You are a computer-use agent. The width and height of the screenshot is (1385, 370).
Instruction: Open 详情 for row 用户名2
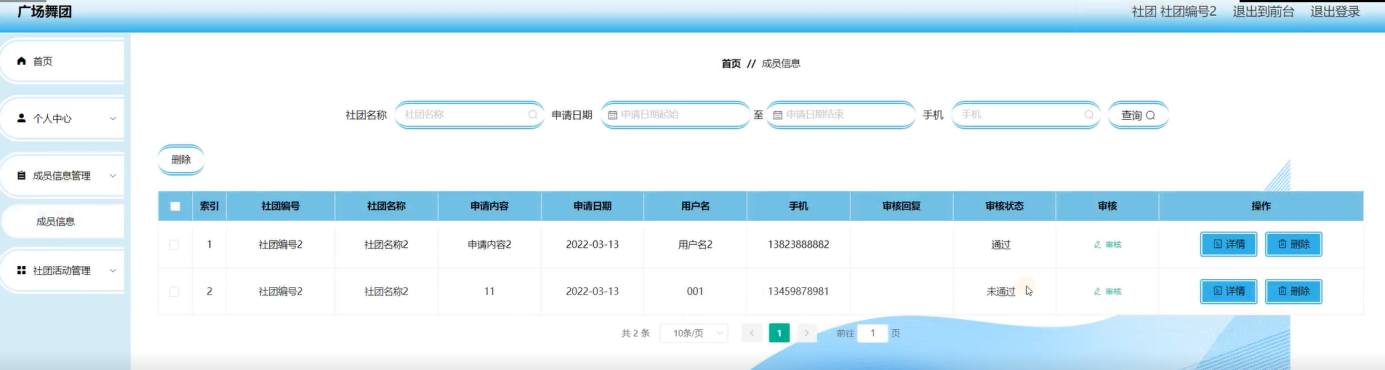click(x=1228, y=245)
